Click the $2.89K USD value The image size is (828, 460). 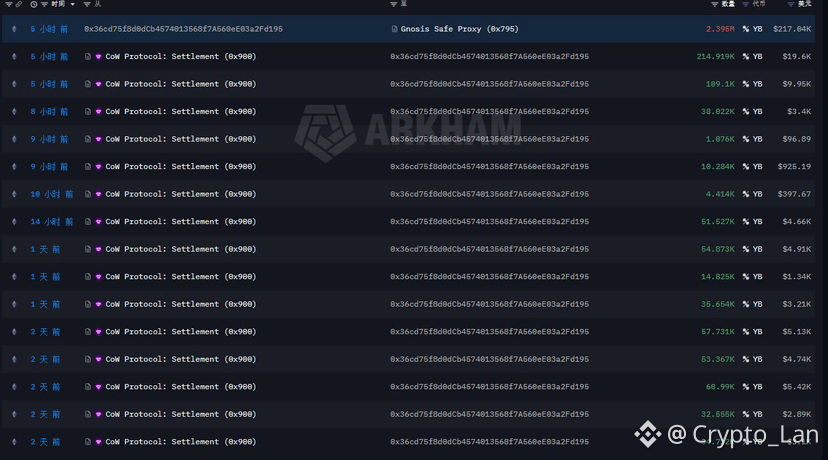pos(799,414)
